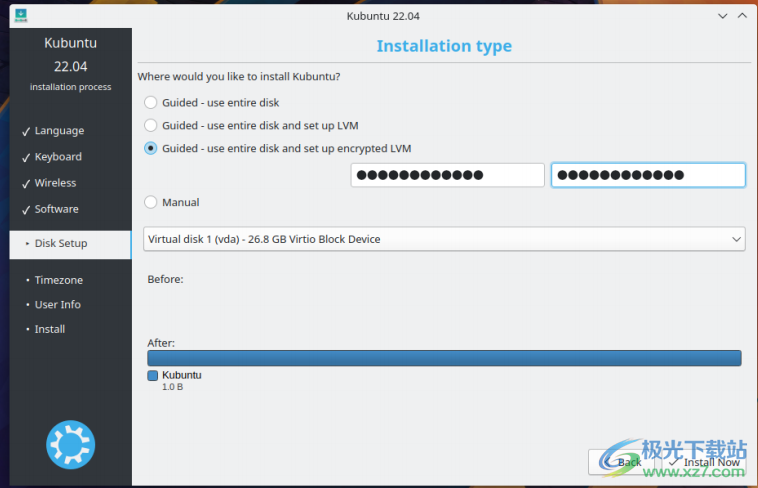Image resolution: width=758 pixels, height=488 pixels.
Task: Select Guided encrypted LVM radio button
Action: [150, 148]
